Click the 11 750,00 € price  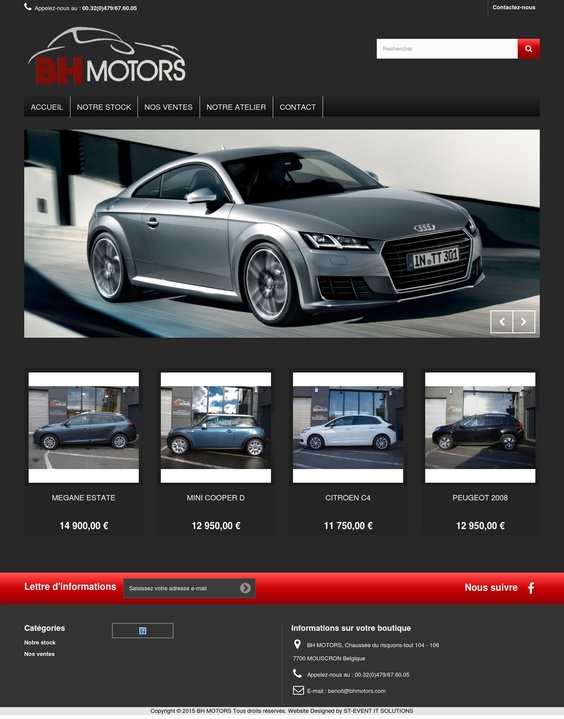pos(348,526)
